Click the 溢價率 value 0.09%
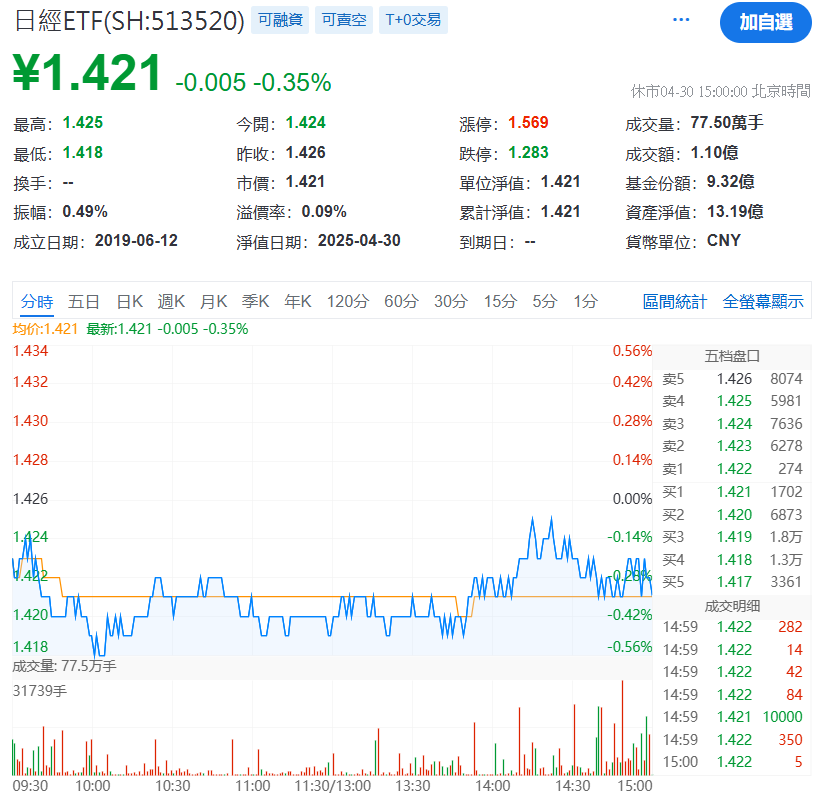Viewport: 823px width, 801px height. [x=324, y=212]
